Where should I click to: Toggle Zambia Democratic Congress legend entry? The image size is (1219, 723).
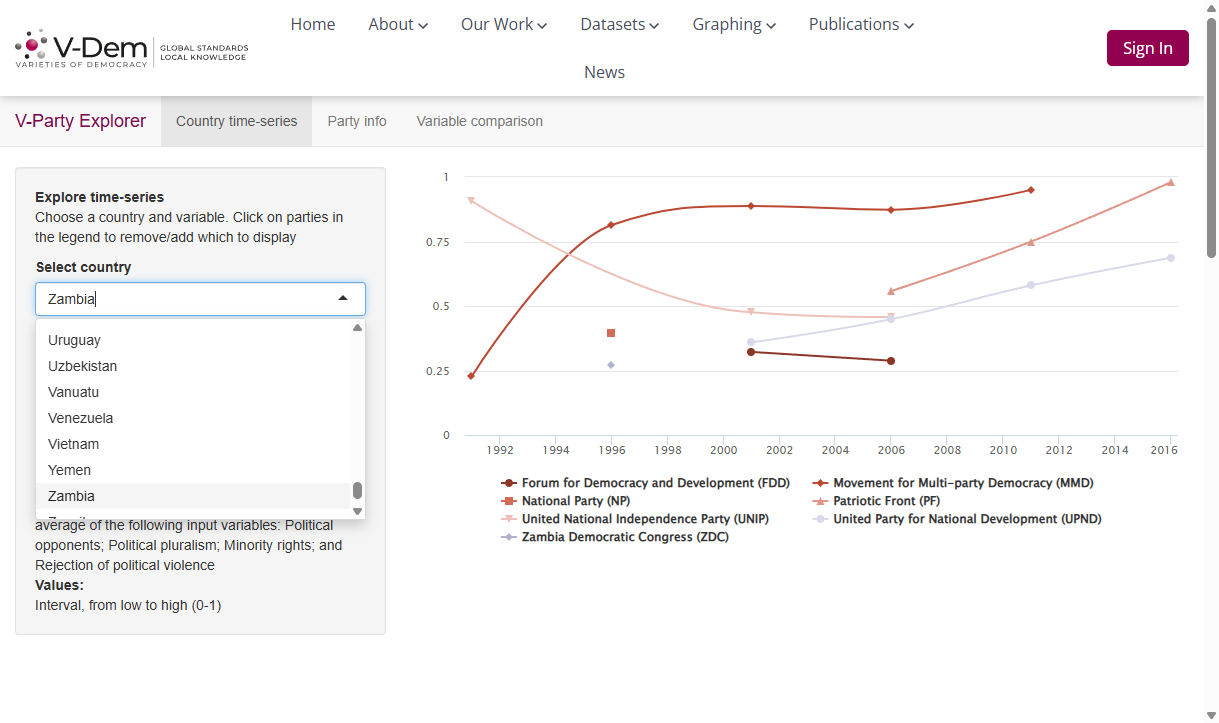tap(615, 537)
